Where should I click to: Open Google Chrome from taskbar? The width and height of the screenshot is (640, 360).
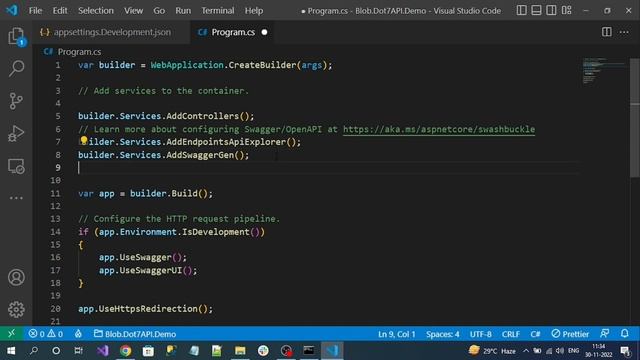click(x=126, y=351)
